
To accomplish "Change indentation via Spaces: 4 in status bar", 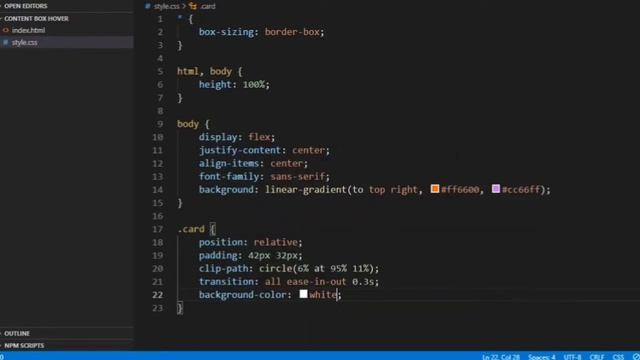I will click(542, 357).
